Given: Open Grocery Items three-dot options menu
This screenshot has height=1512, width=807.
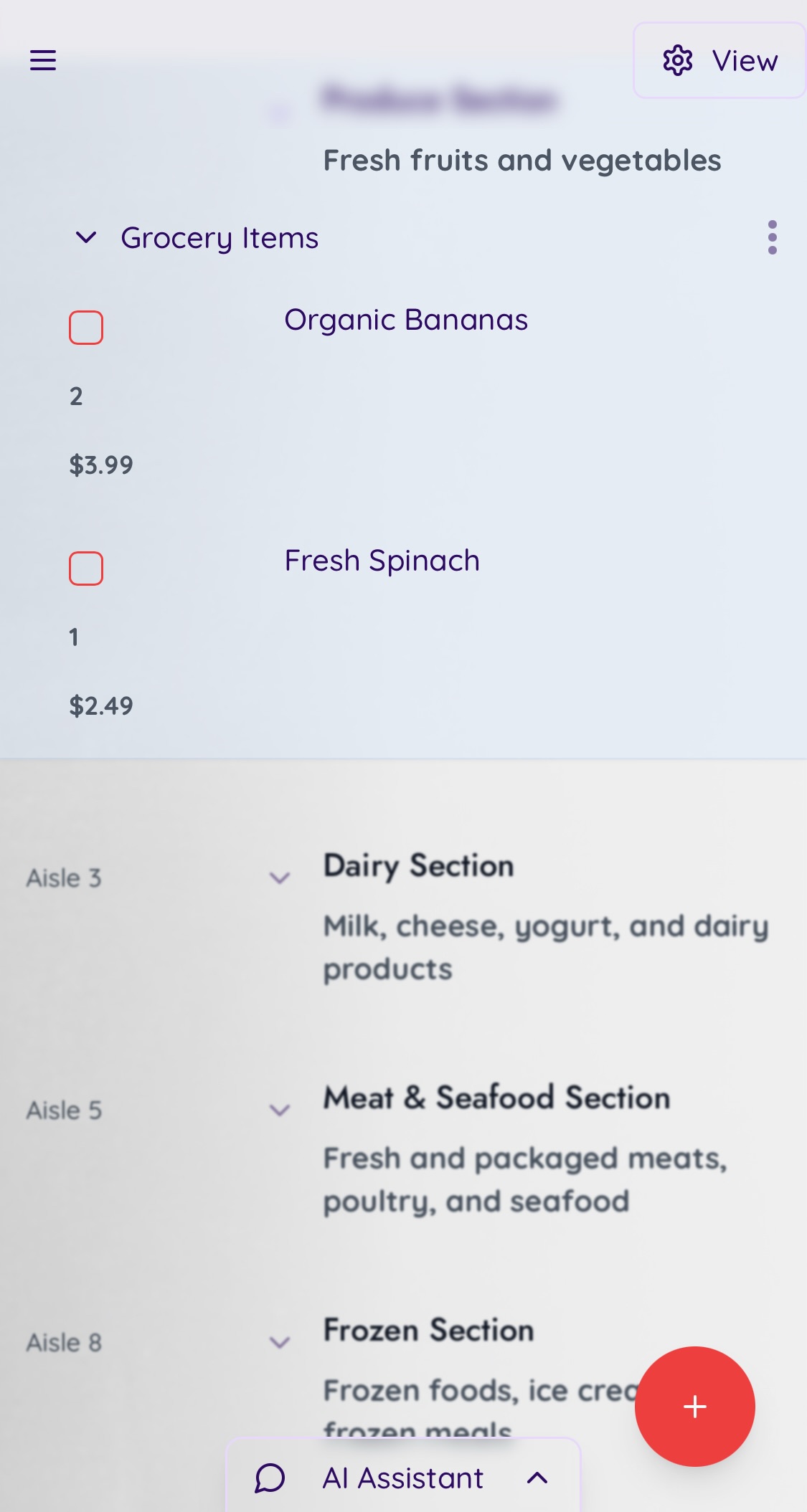Looking at the screenshot, I should [x=772, y=237].
